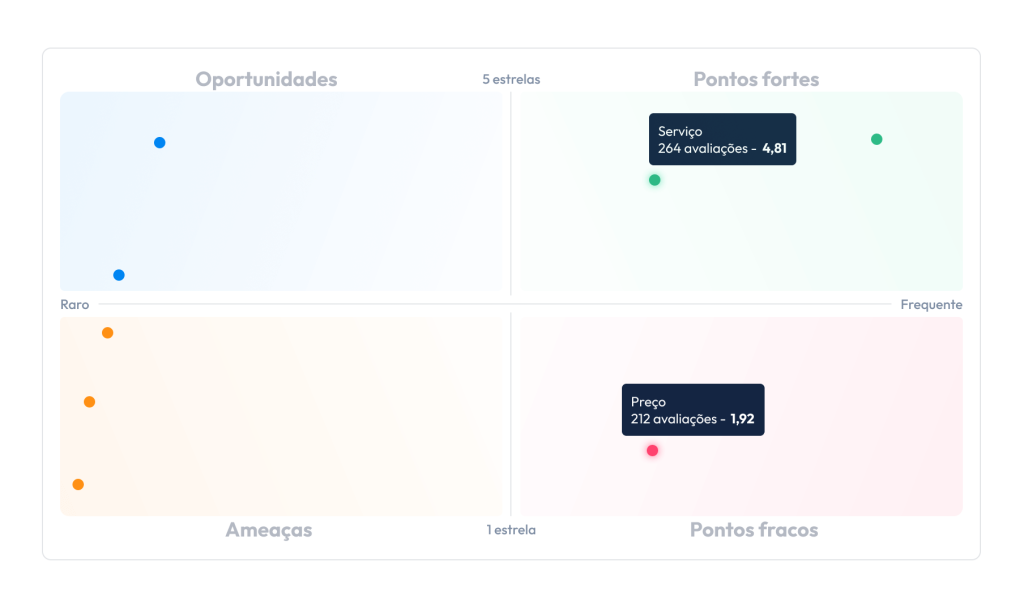The image size is (1024, 609).
Task: Click the 1 estrela axis label
Action: (x=511, y=530)
